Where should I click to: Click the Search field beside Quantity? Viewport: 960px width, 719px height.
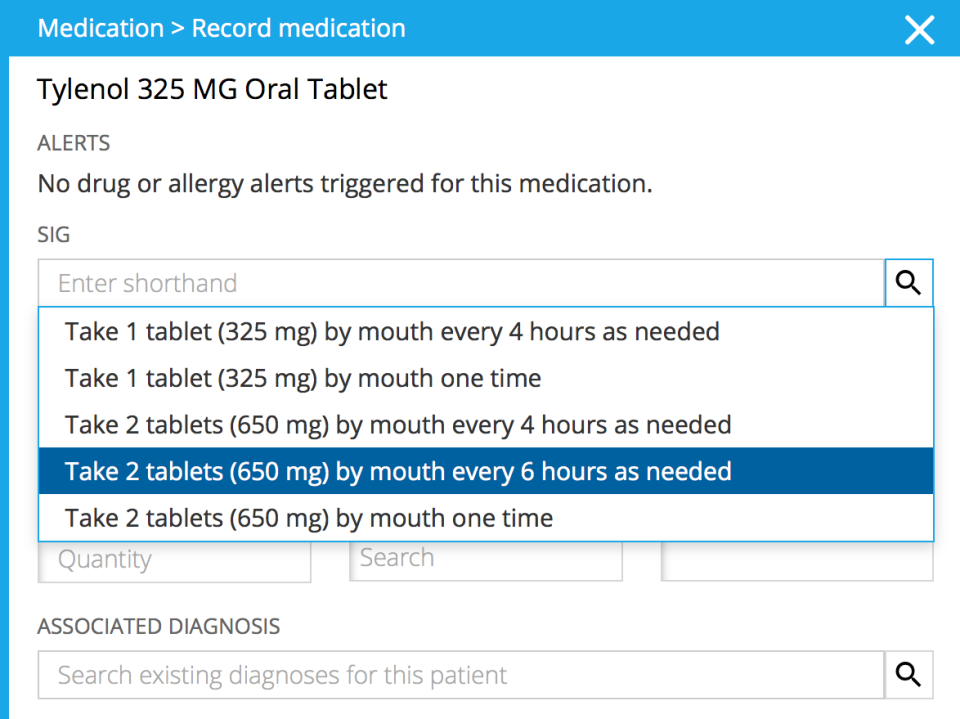(x=485, y=559)
